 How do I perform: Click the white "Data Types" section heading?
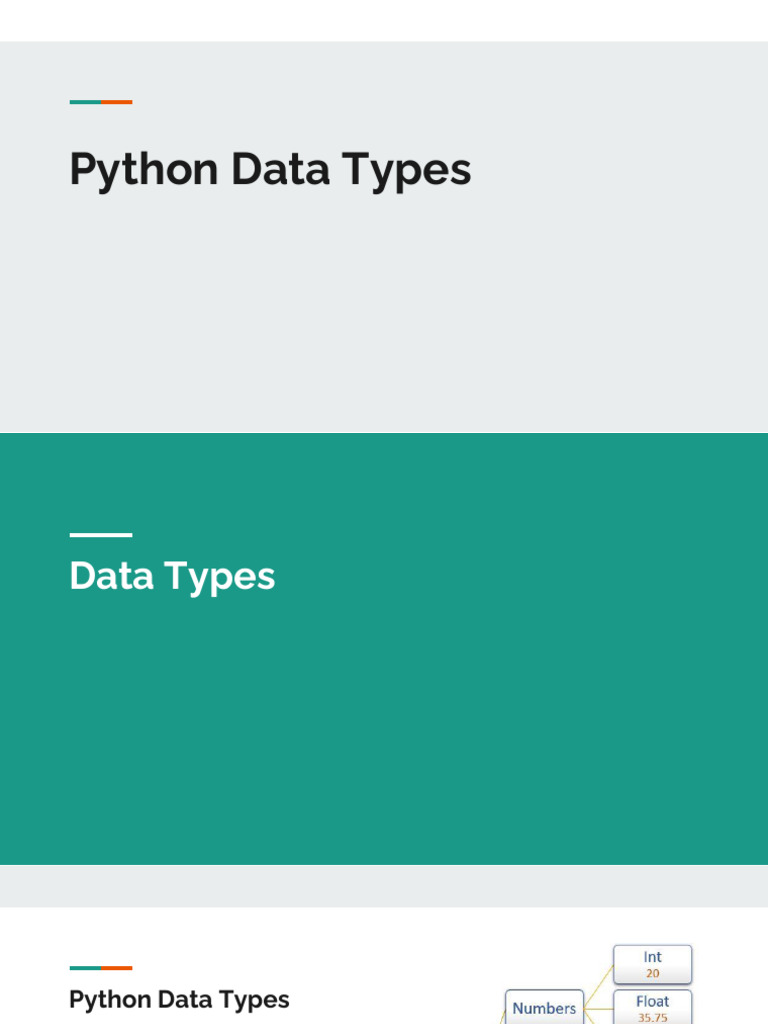click(x=172, y=576)
